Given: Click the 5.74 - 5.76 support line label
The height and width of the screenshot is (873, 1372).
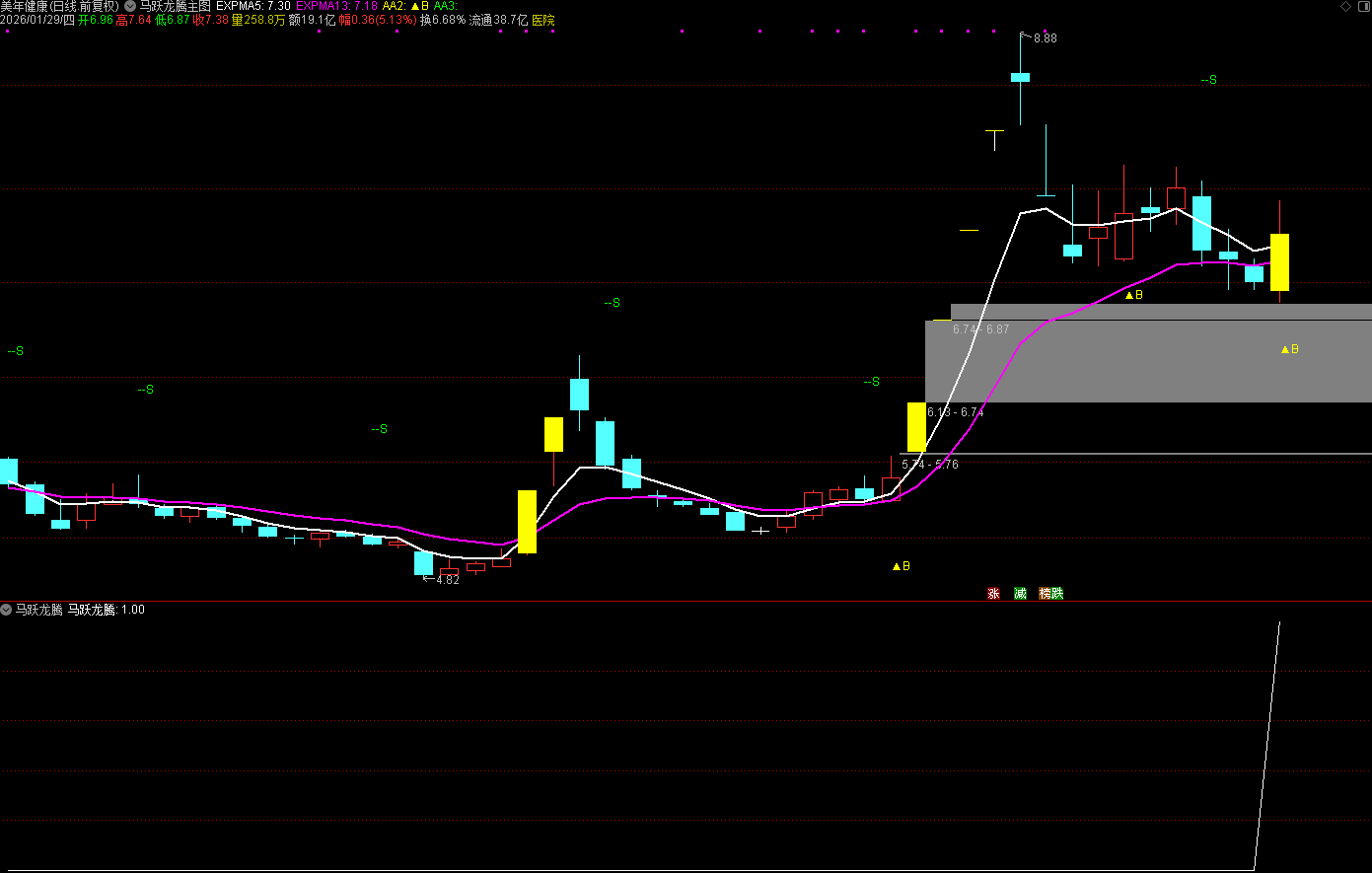Looking at the screenshot, I should click(x=929, y=464).
